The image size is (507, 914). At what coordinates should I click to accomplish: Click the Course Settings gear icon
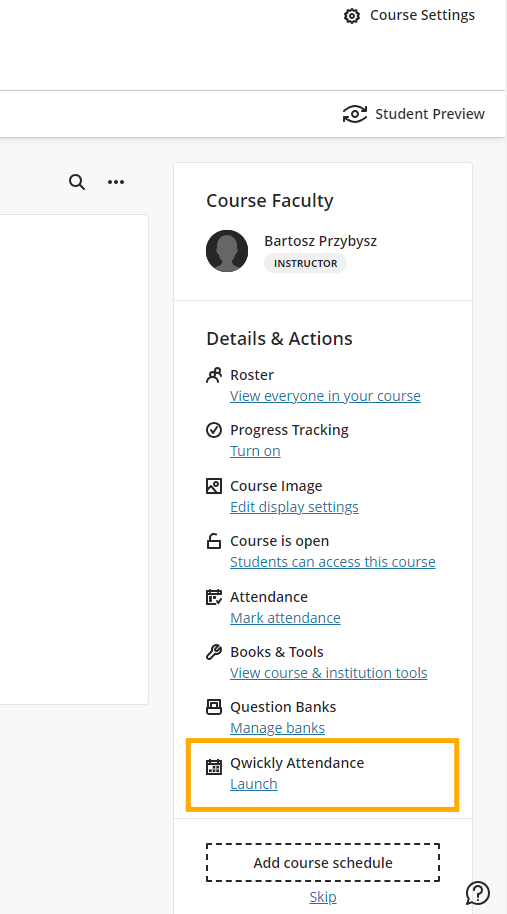pyautogui.click(x=351, y=16)
